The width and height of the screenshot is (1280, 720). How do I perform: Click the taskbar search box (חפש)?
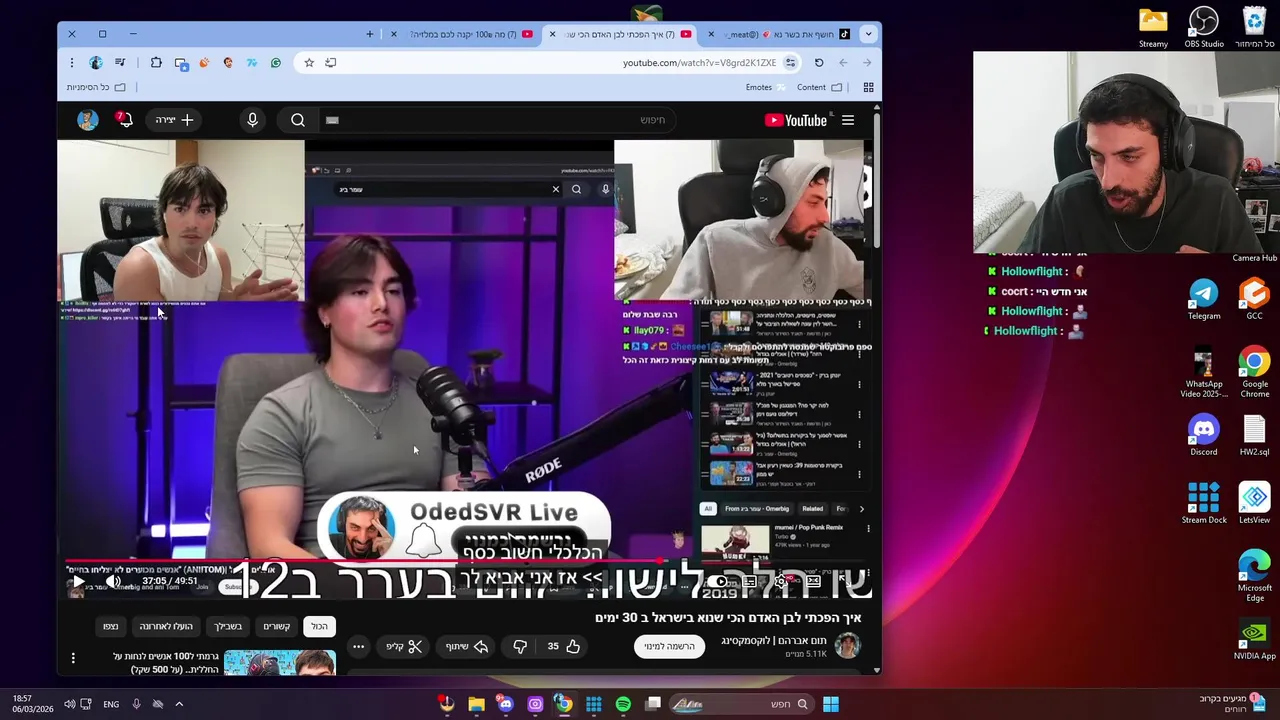[741, 704]
